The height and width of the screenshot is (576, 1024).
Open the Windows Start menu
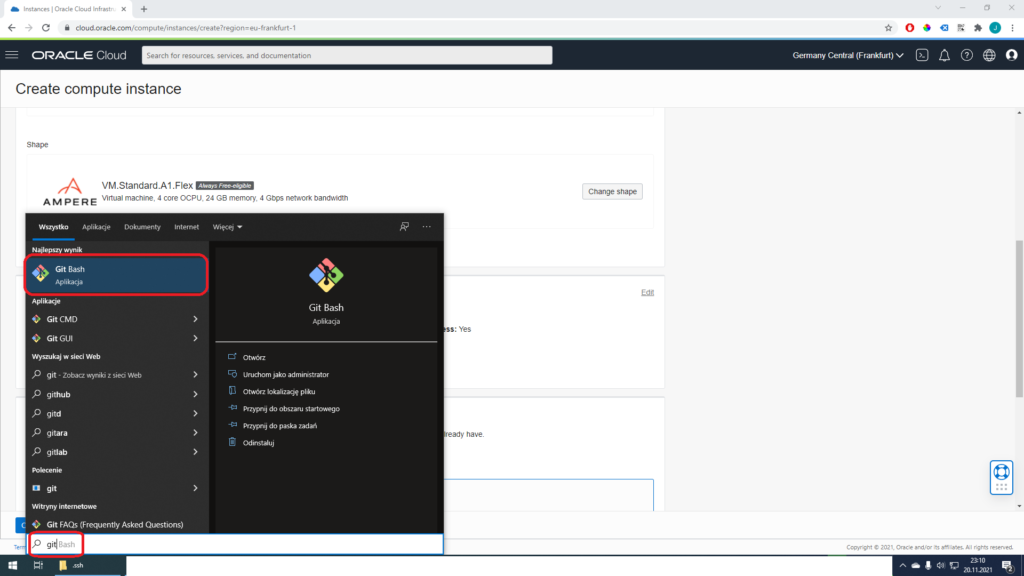click(12, 566)
